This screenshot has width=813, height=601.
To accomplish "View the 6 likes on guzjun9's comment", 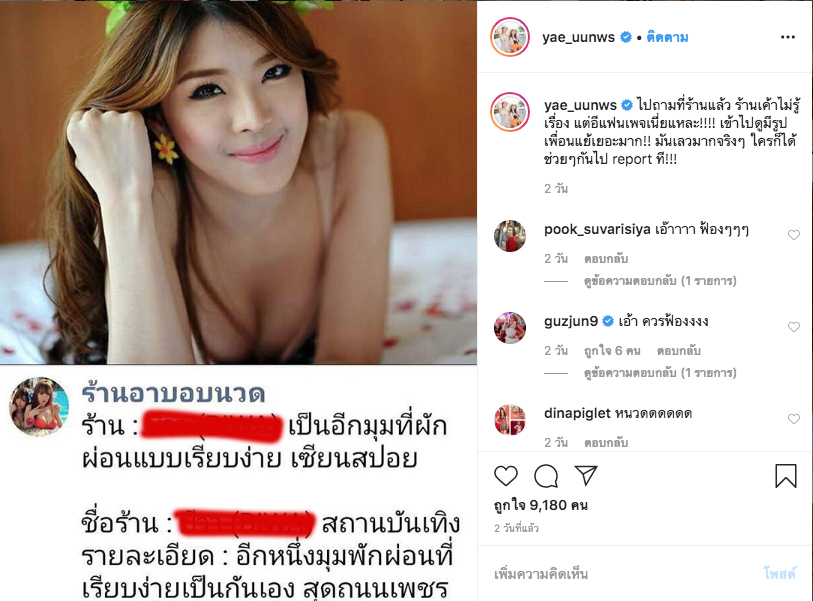I will point(612,351).
